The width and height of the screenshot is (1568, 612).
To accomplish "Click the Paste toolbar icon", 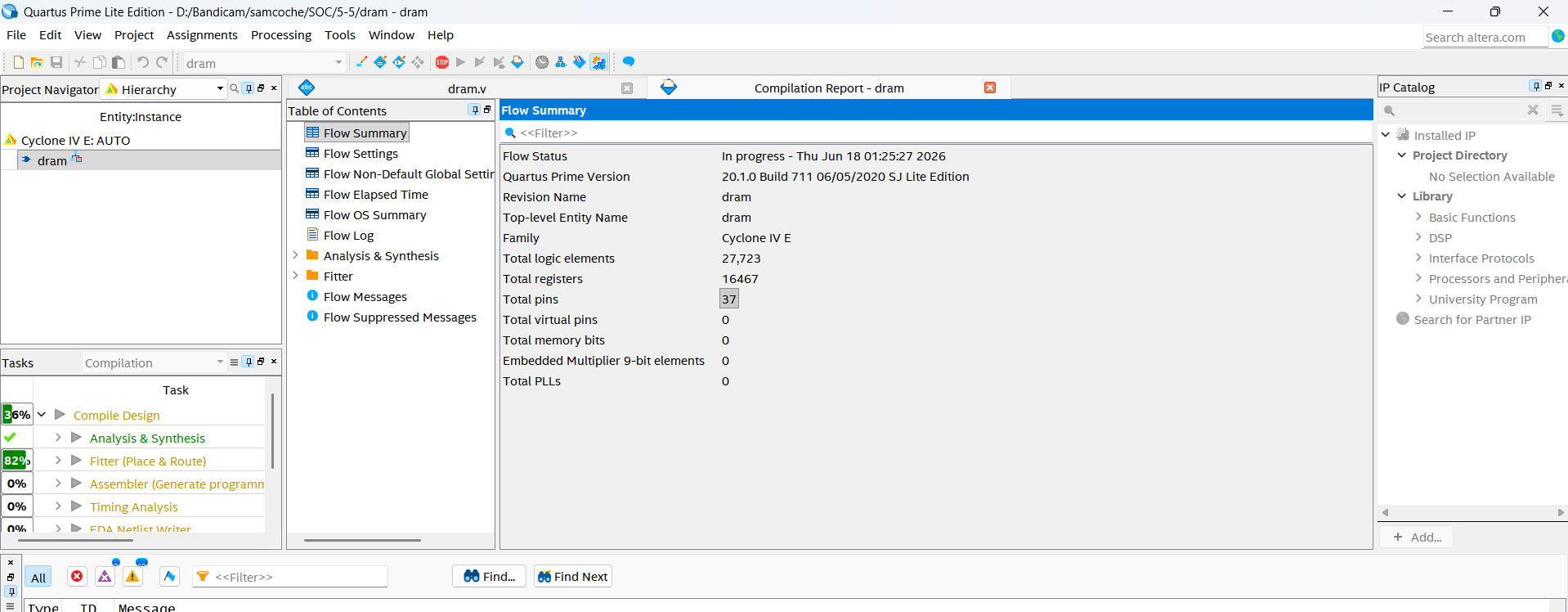I will click(119, 62).
